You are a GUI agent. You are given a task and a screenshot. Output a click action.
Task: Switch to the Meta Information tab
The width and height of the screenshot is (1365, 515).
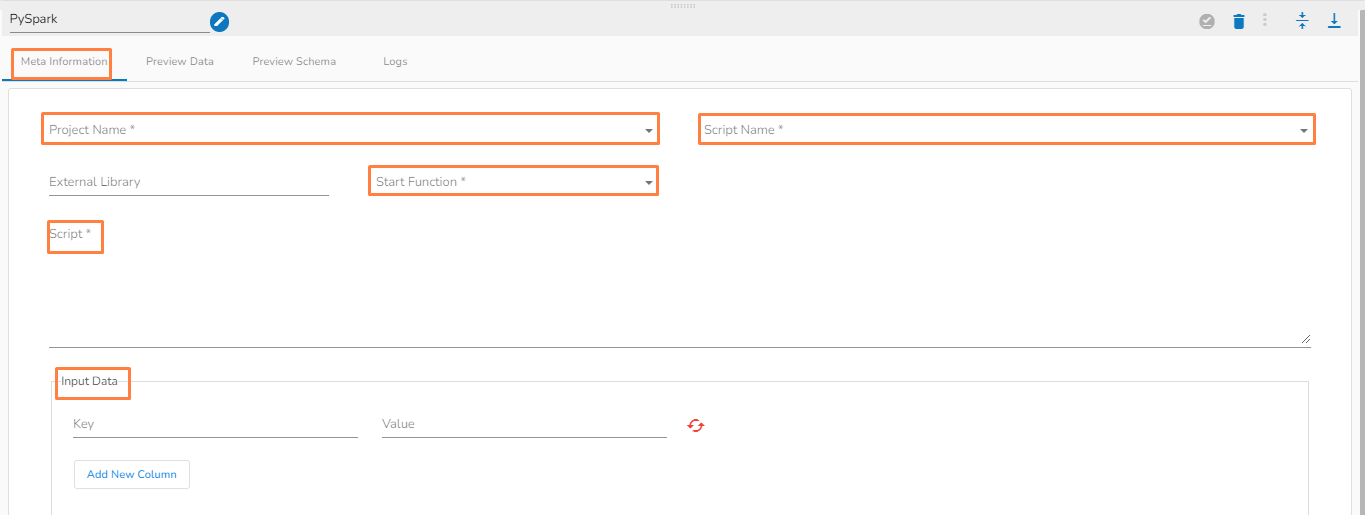point(64,62)
